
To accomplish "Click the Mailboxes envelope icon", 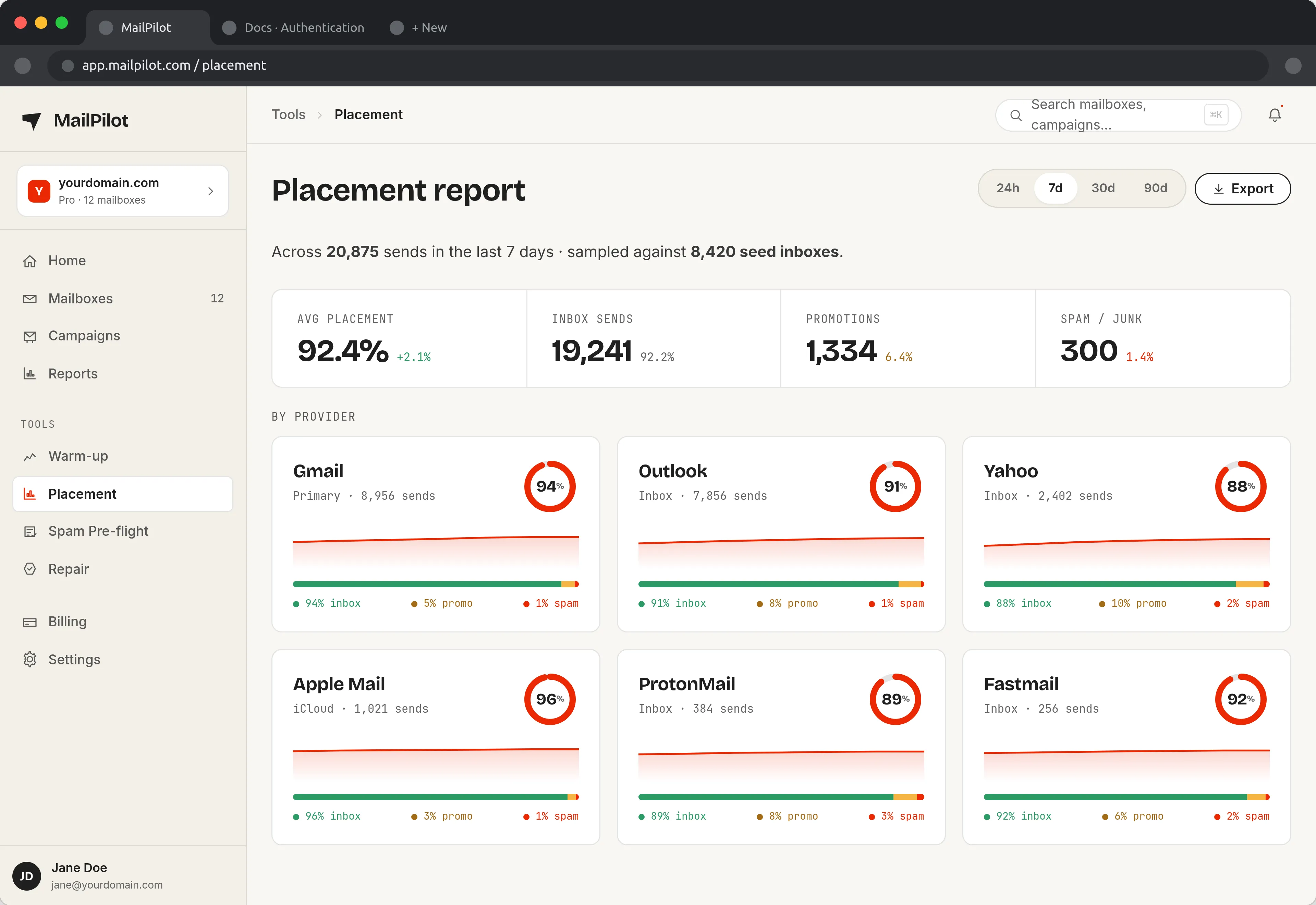I will 29,299.
